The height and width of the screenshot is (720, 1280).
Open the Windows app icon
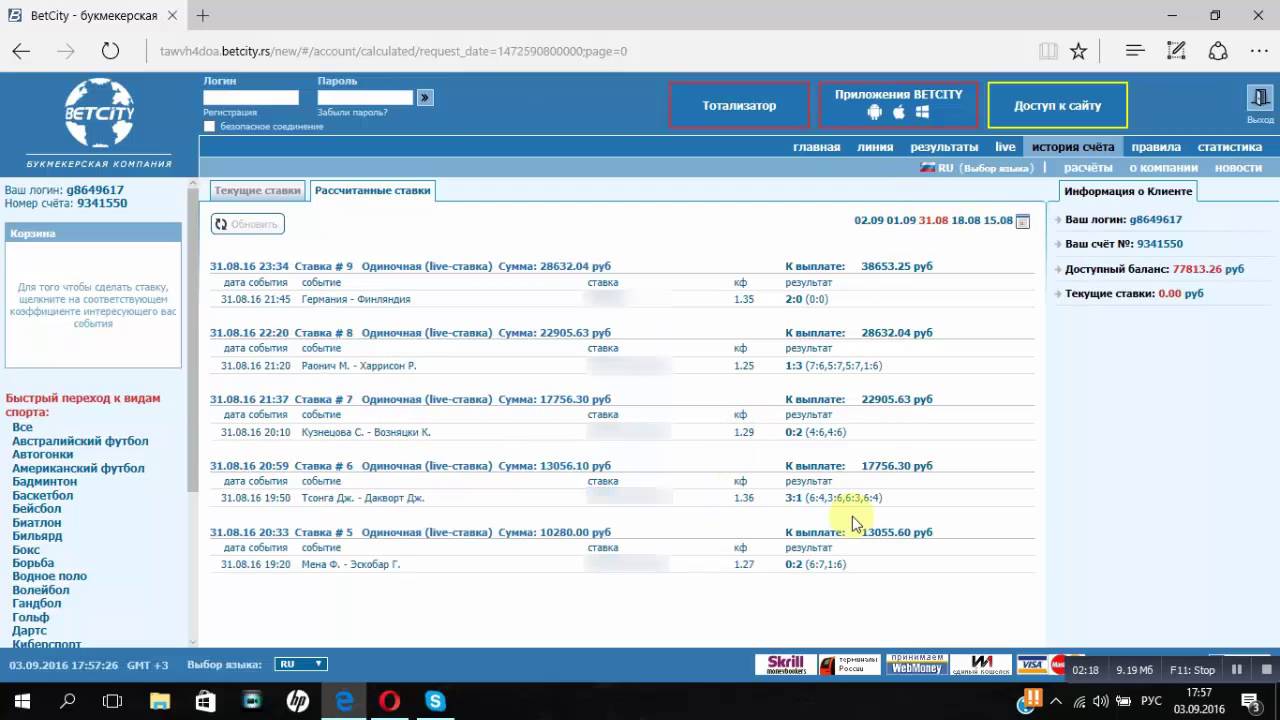[922, 112]
